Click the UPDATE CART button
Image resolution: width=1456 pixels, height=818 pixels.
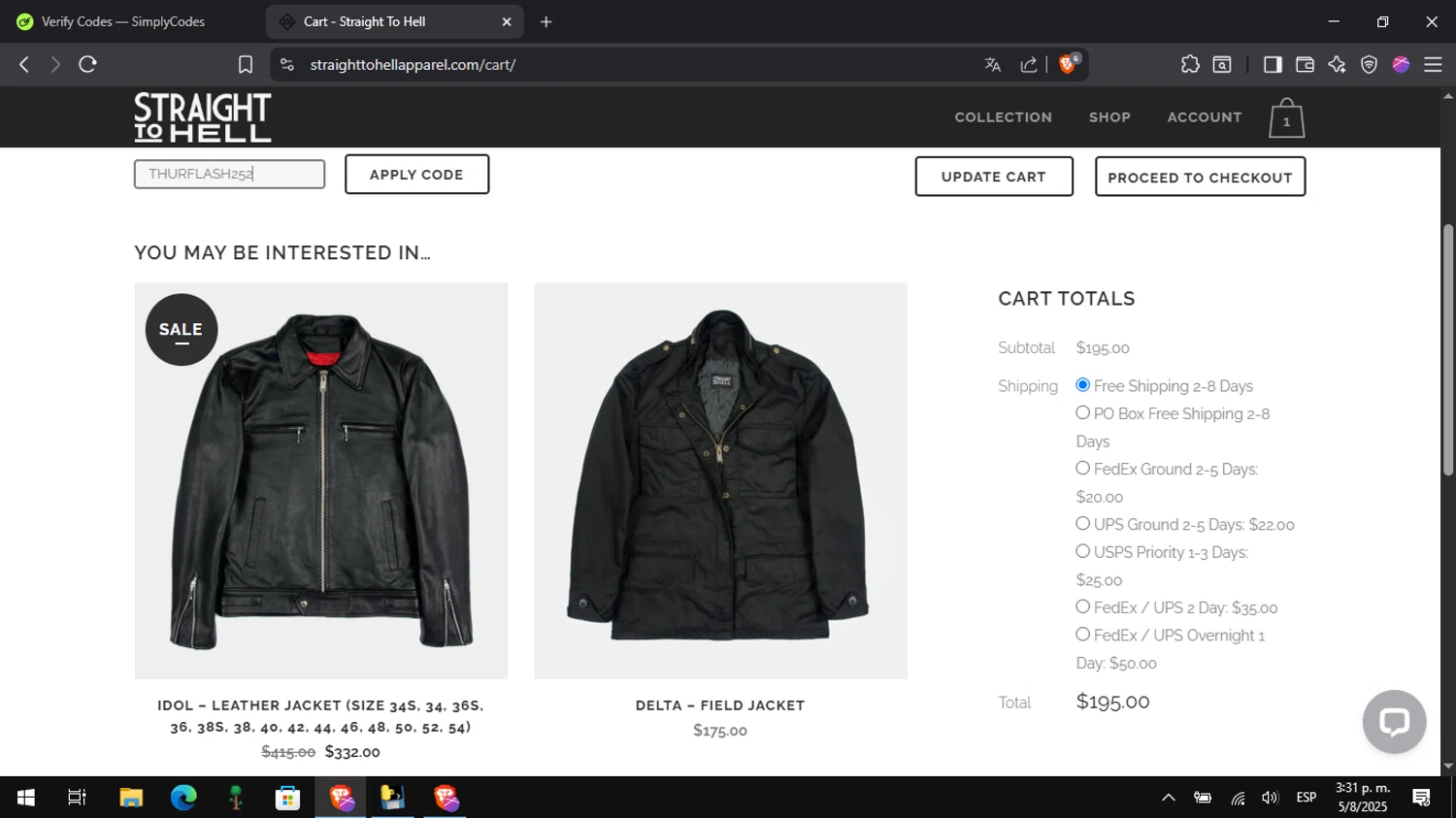click(x=994, y=177)
